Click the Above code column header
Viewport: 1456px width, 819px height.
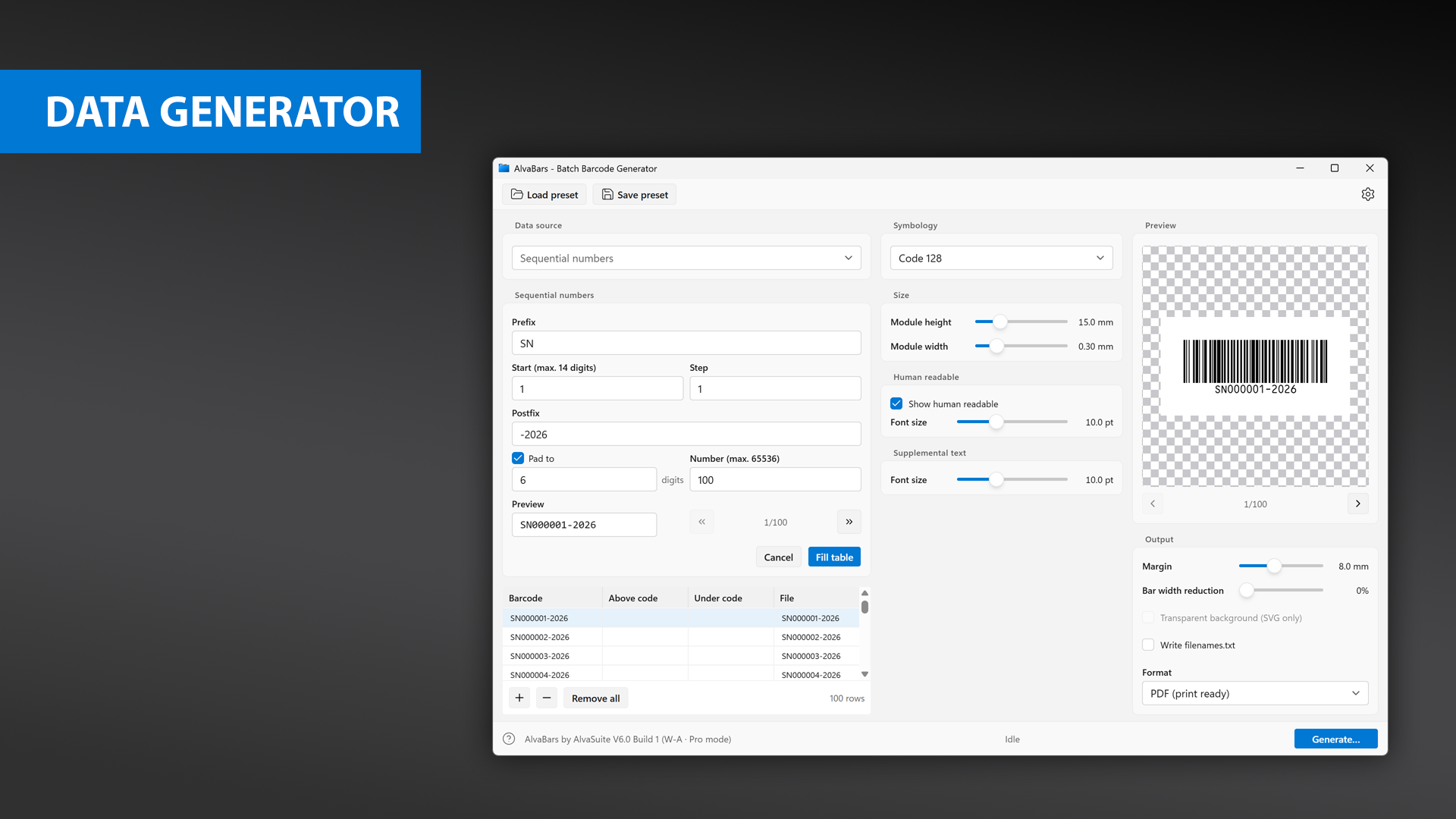(x=645, y=598)
